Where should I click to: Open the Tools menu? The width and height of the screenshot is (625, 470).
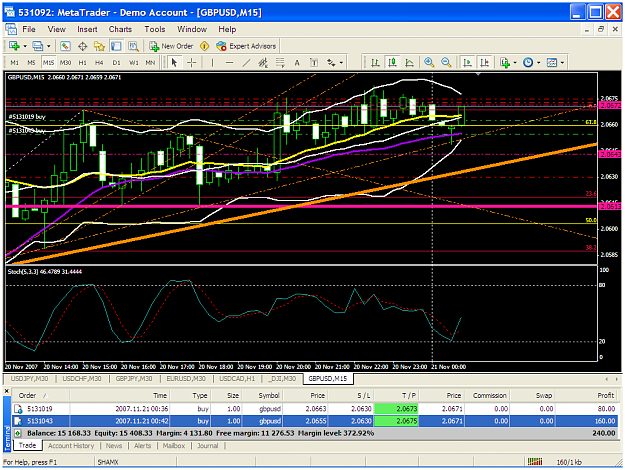155,29
